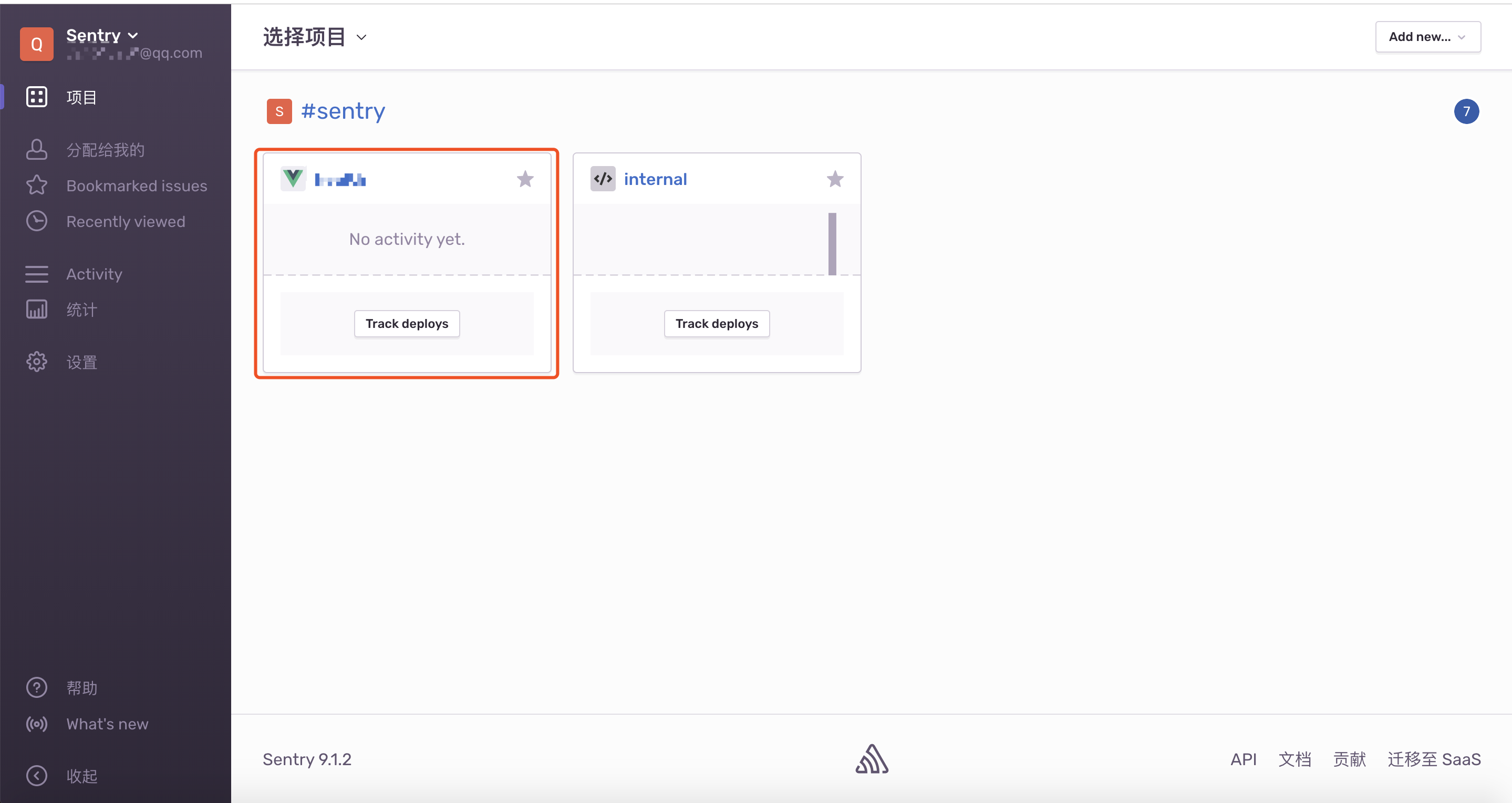Click Track deploys on the internal project
The image size is (1512, 803).
tap(716, 323)
